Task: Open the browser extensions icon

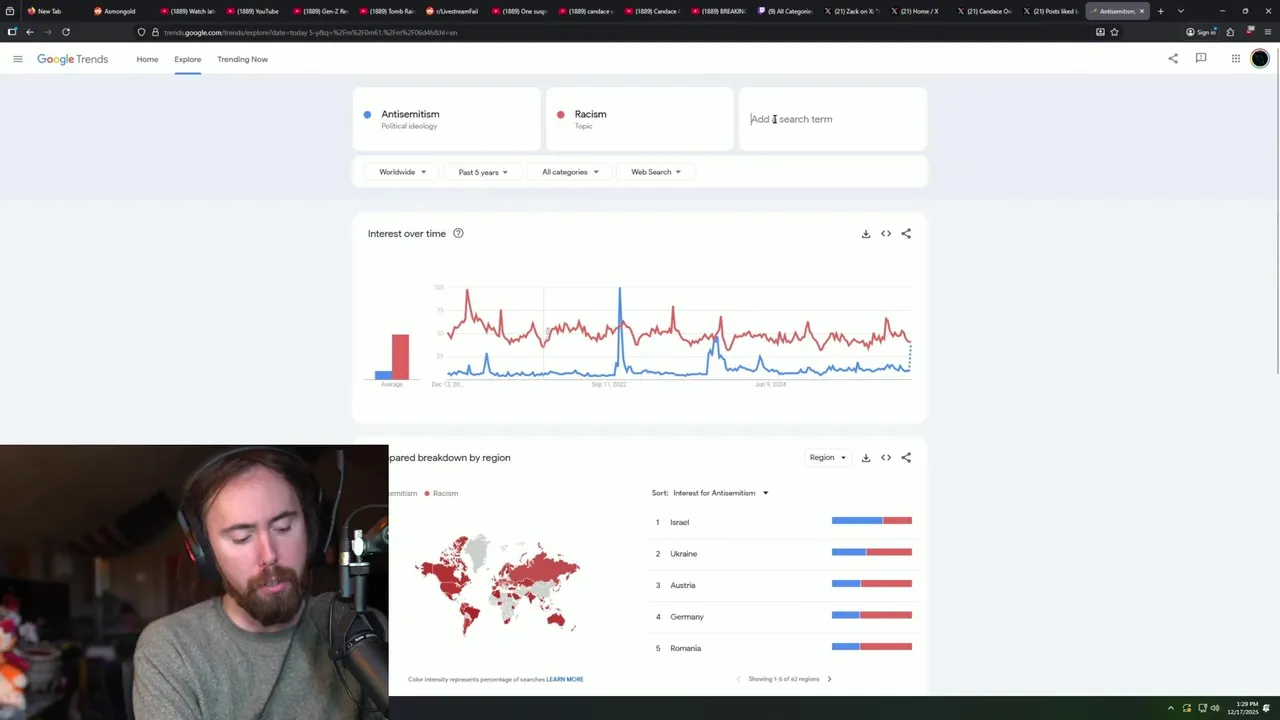Action: [1230, 32]
